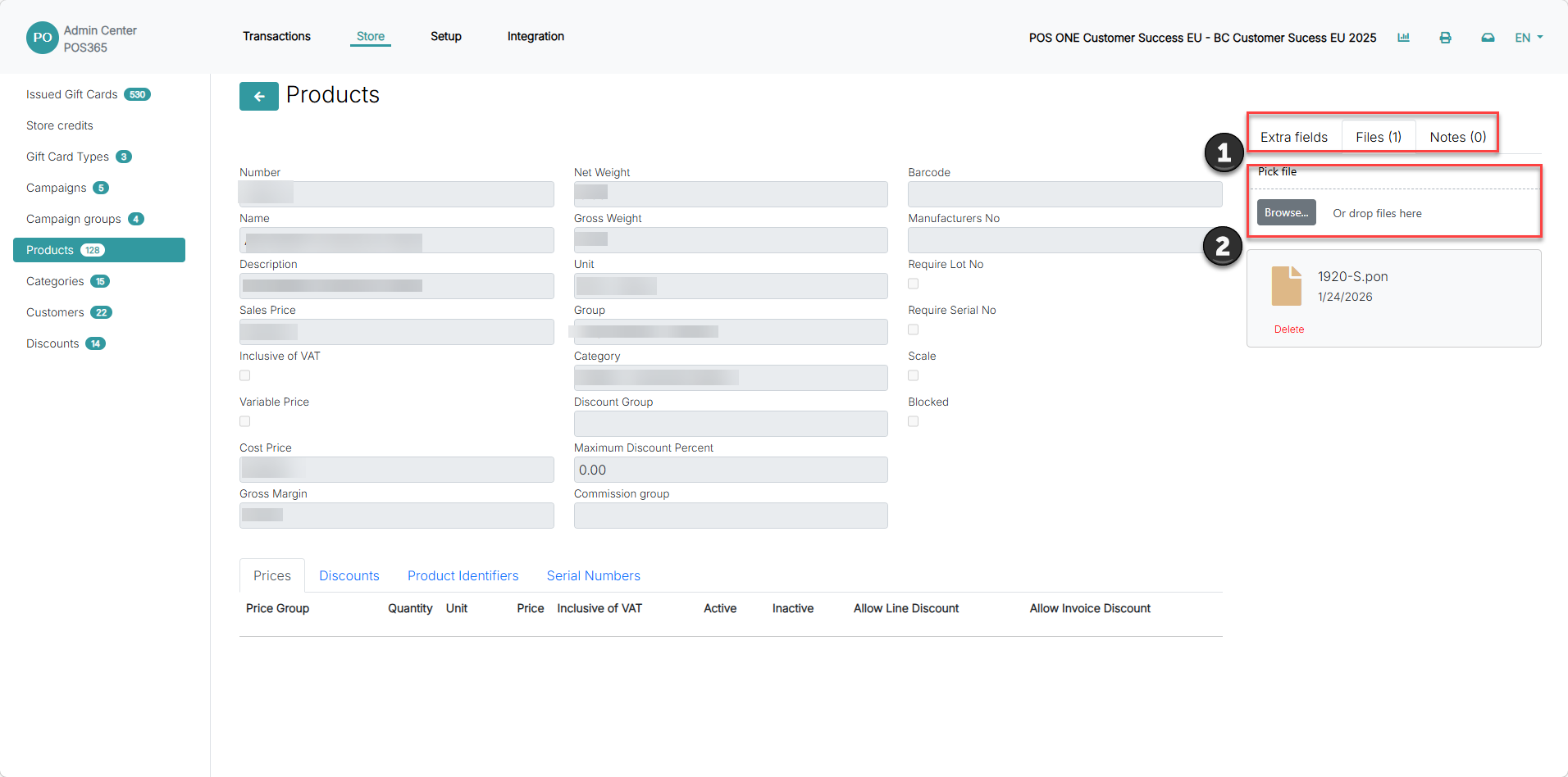Delete the 1920-S.pon file
Screen dimensions: 1568x777
(x=1289, y=329)
